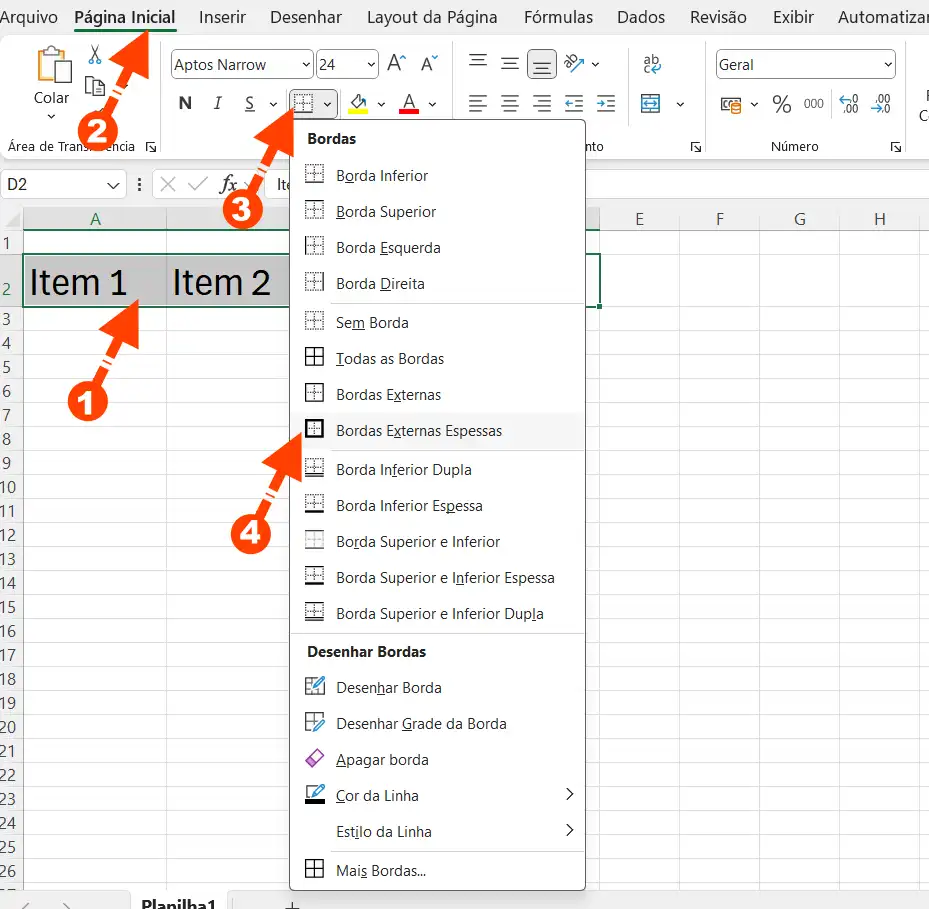Click the Center align icon
This screenshot has width=929, height=909.
(x=510, y=104)
